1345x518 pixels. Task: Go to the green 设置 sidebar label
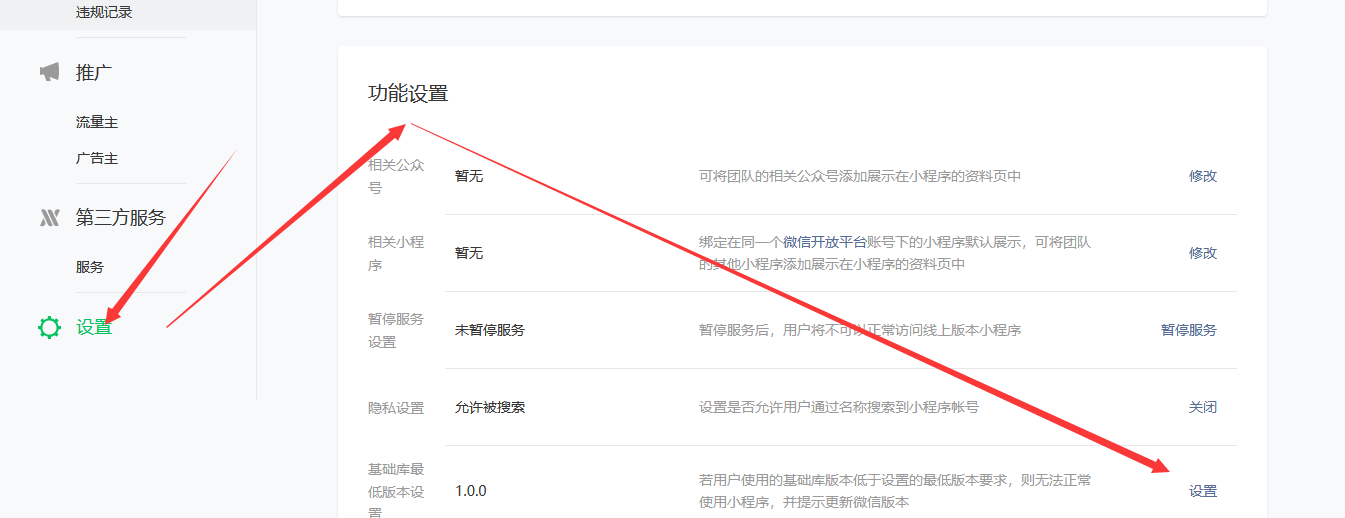click(94, 327)
